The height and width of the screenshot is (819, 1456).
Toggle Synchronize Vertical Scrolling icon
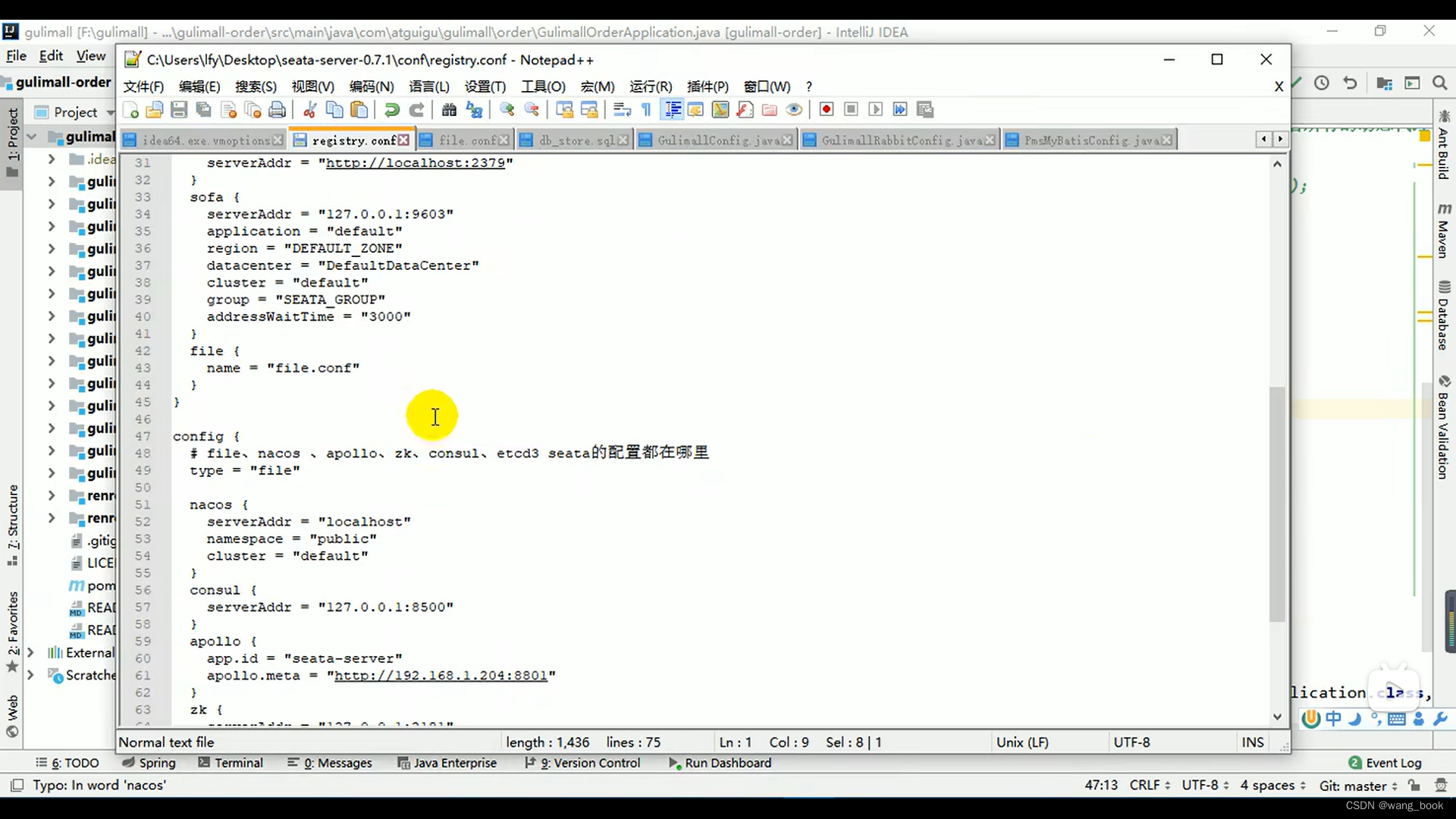point(564,110)
